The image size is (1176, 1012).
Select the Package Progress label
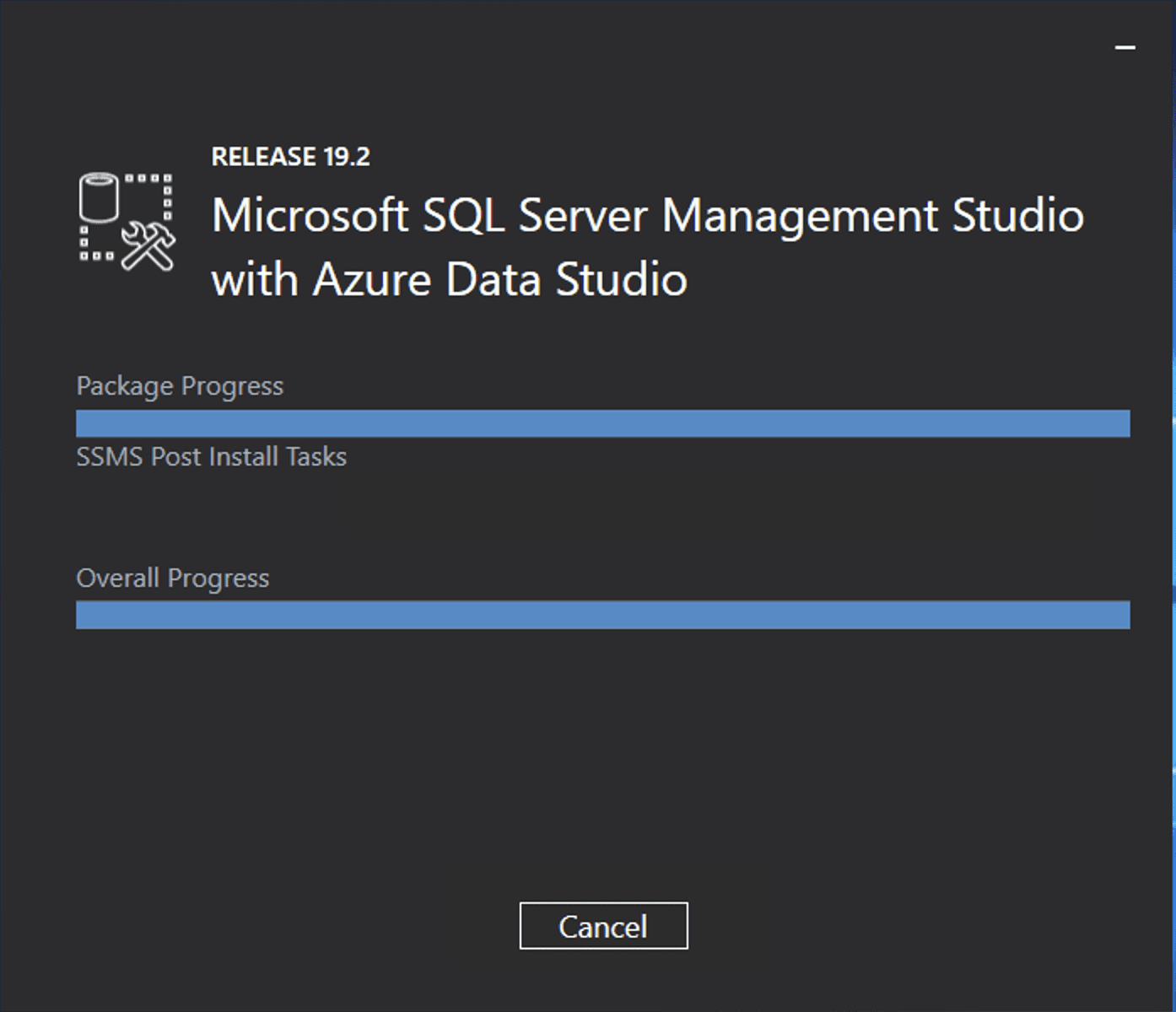(180, 386)
